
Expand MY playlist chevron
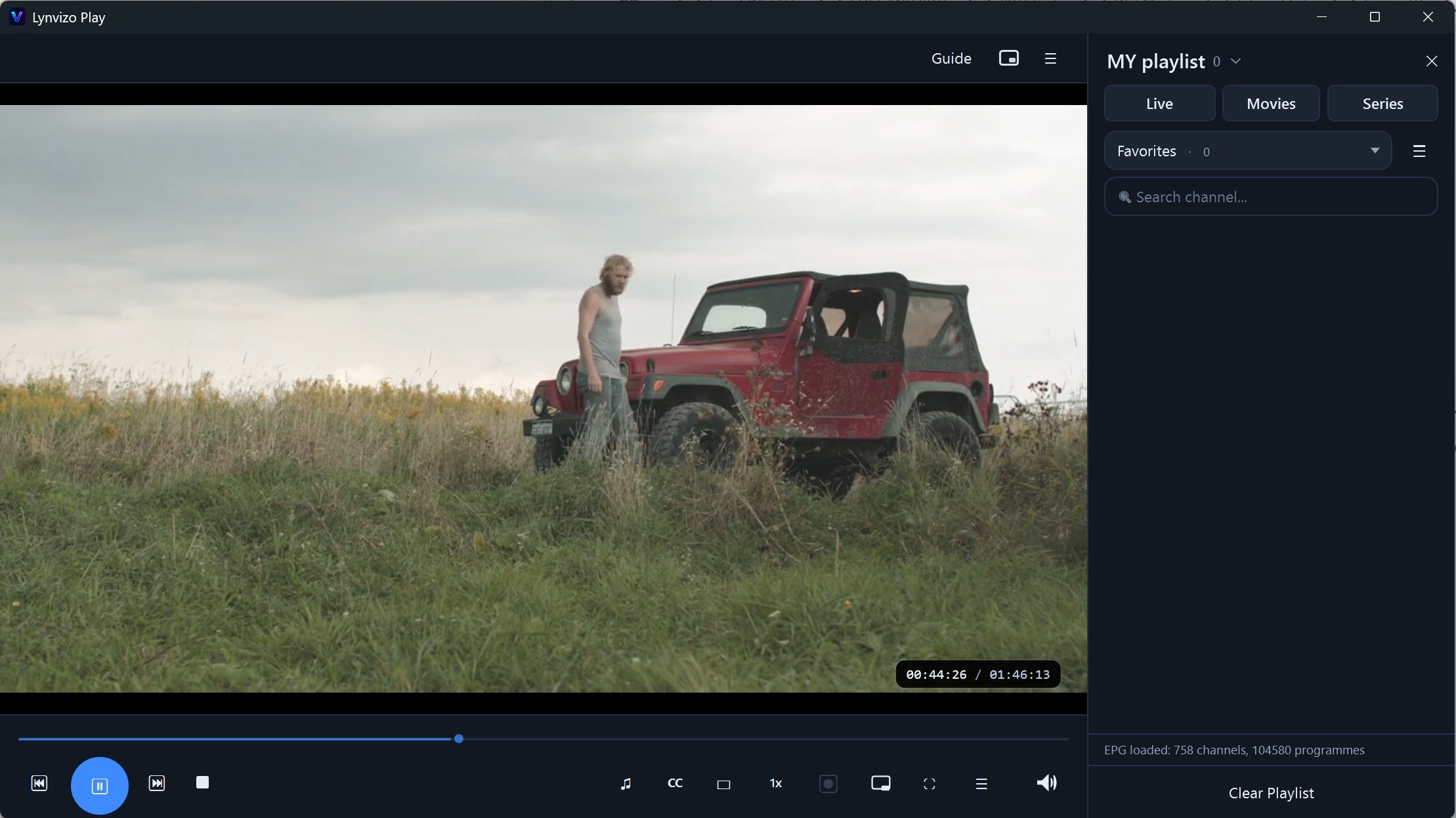[1235, 61]
